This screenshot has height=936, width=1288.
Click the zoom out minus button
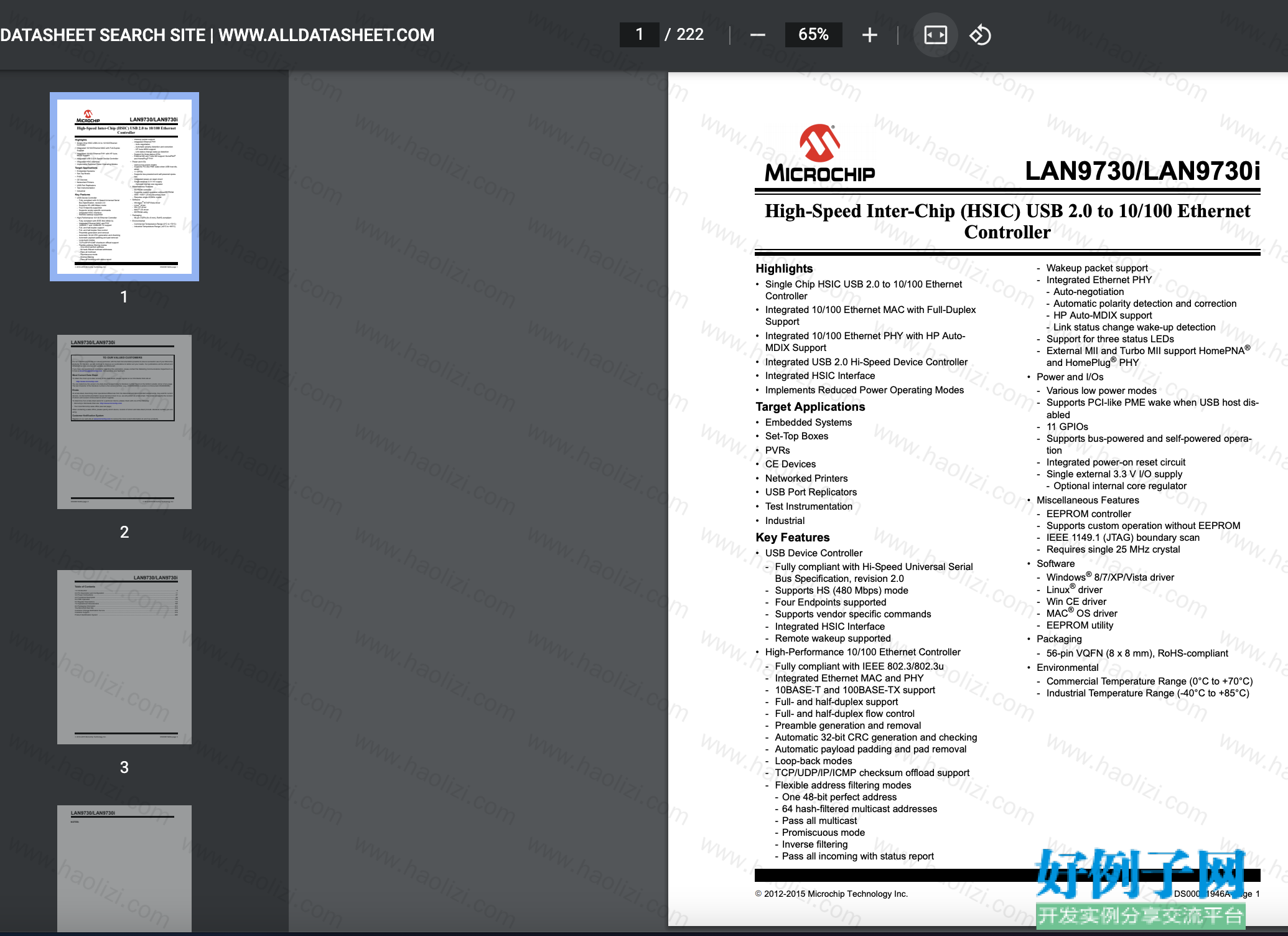coord(757,35)
